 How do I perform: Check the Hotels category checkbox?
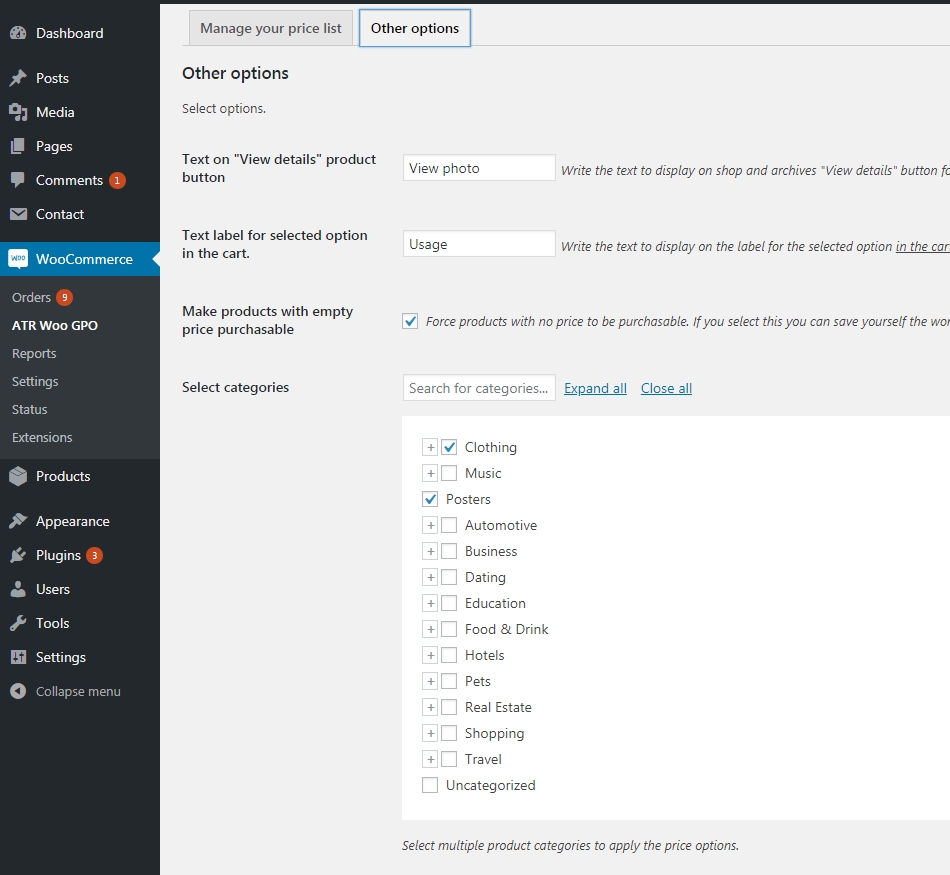pos(449,656)
